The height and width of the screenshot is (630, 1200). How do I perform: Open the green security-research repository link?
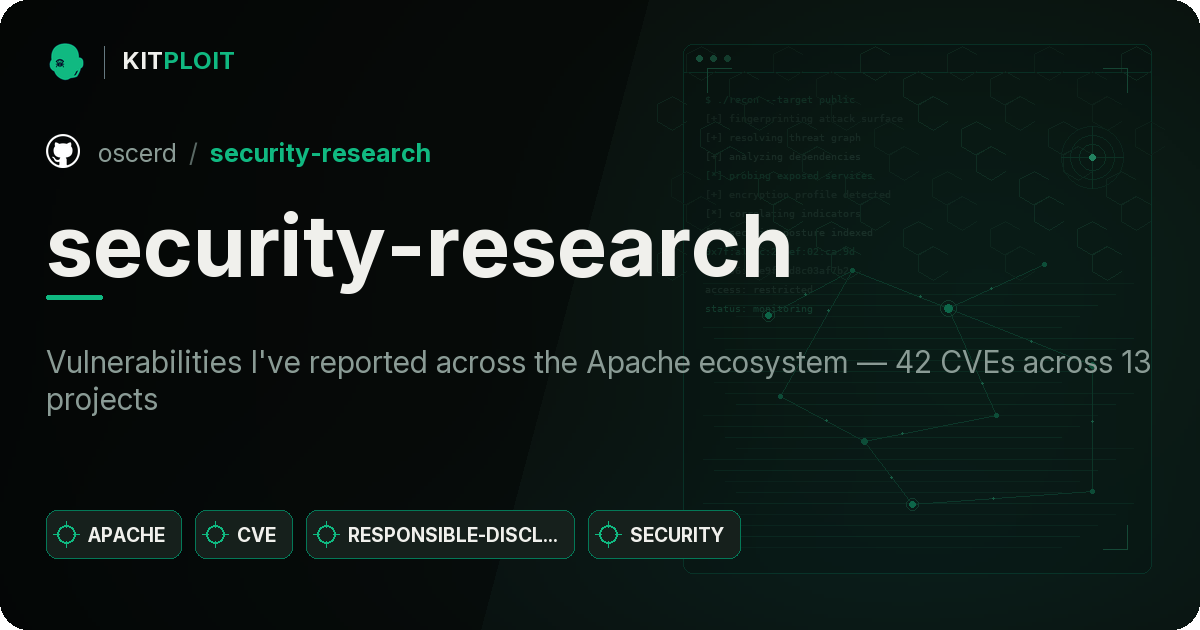pos(320,153)
